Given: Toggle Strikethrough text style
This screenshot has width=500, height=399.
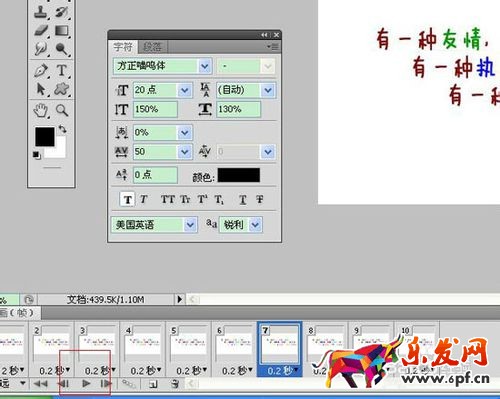Looking at the screenshot, I should [260, 199].
